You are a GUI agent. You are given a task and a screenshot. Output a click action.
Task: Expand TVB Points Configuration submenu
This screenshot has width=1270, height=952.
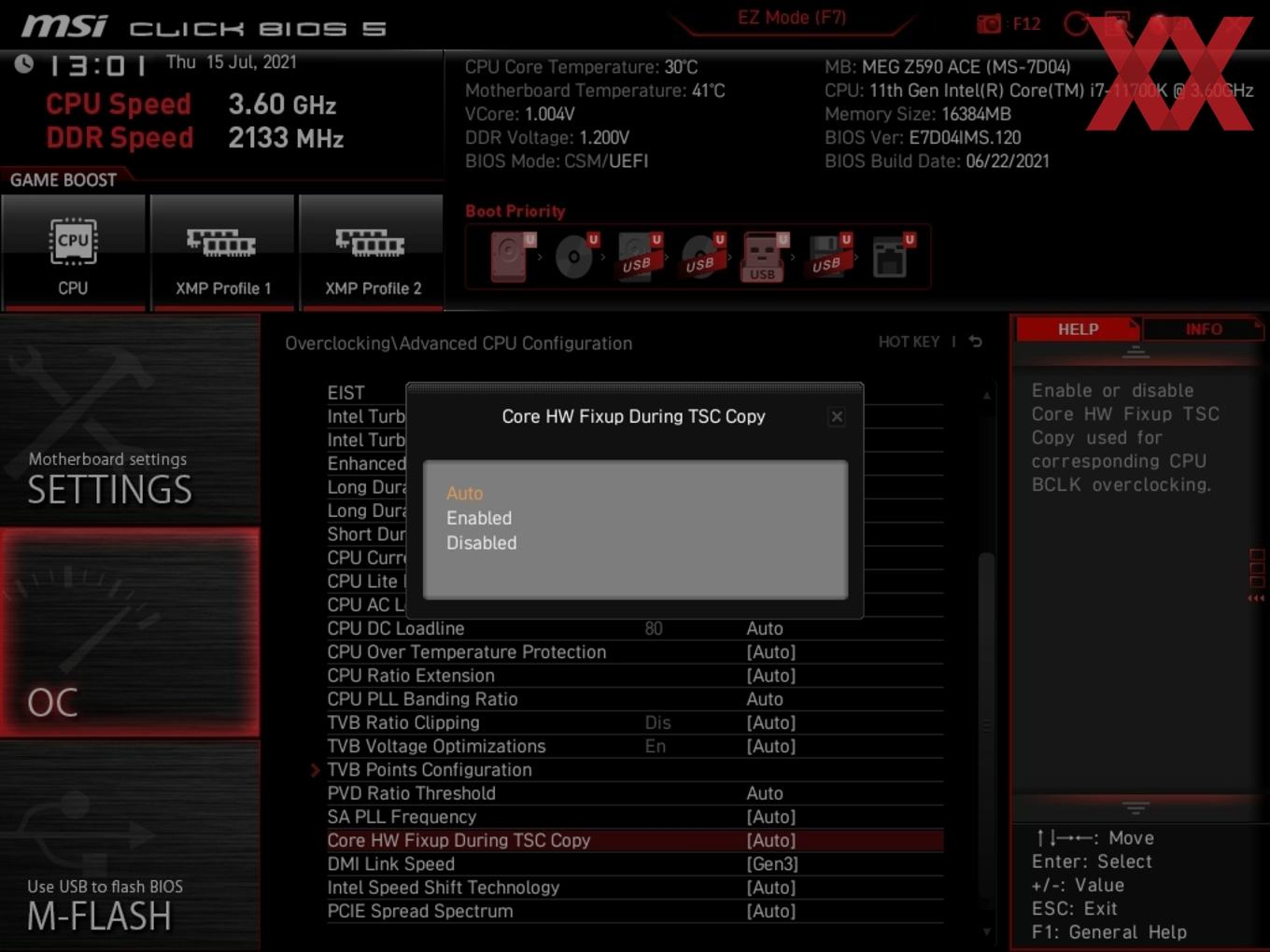pyautogui.click(x=429, y=770)
